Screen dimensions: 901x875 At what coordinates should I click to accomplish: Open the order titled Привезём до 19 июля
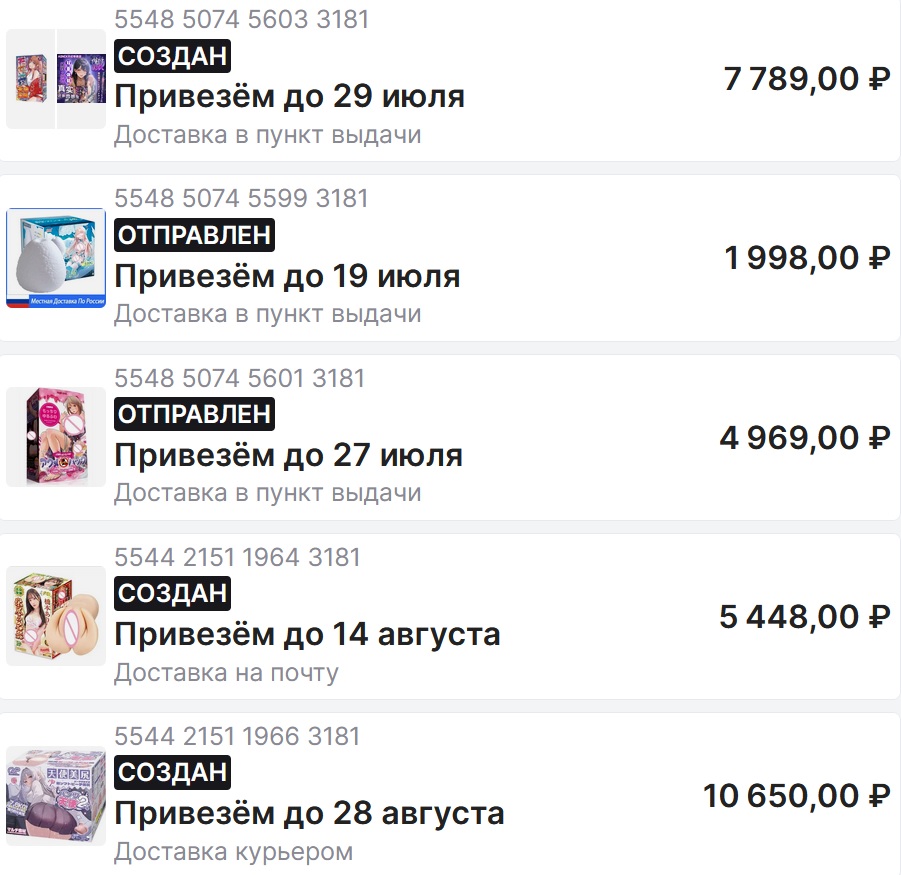(x=287, y=276)
